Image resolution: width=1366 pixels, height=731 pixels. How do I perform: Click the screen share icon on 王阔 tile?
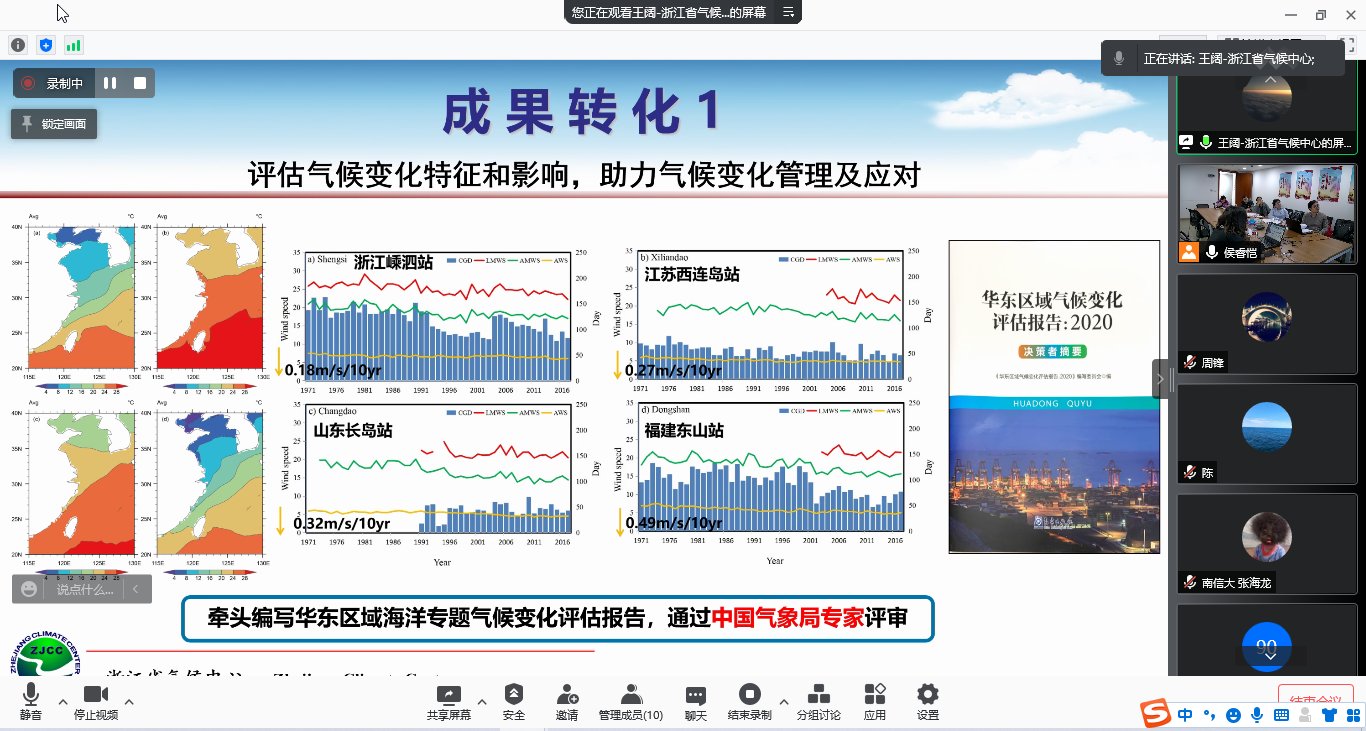pos(1187,142)
